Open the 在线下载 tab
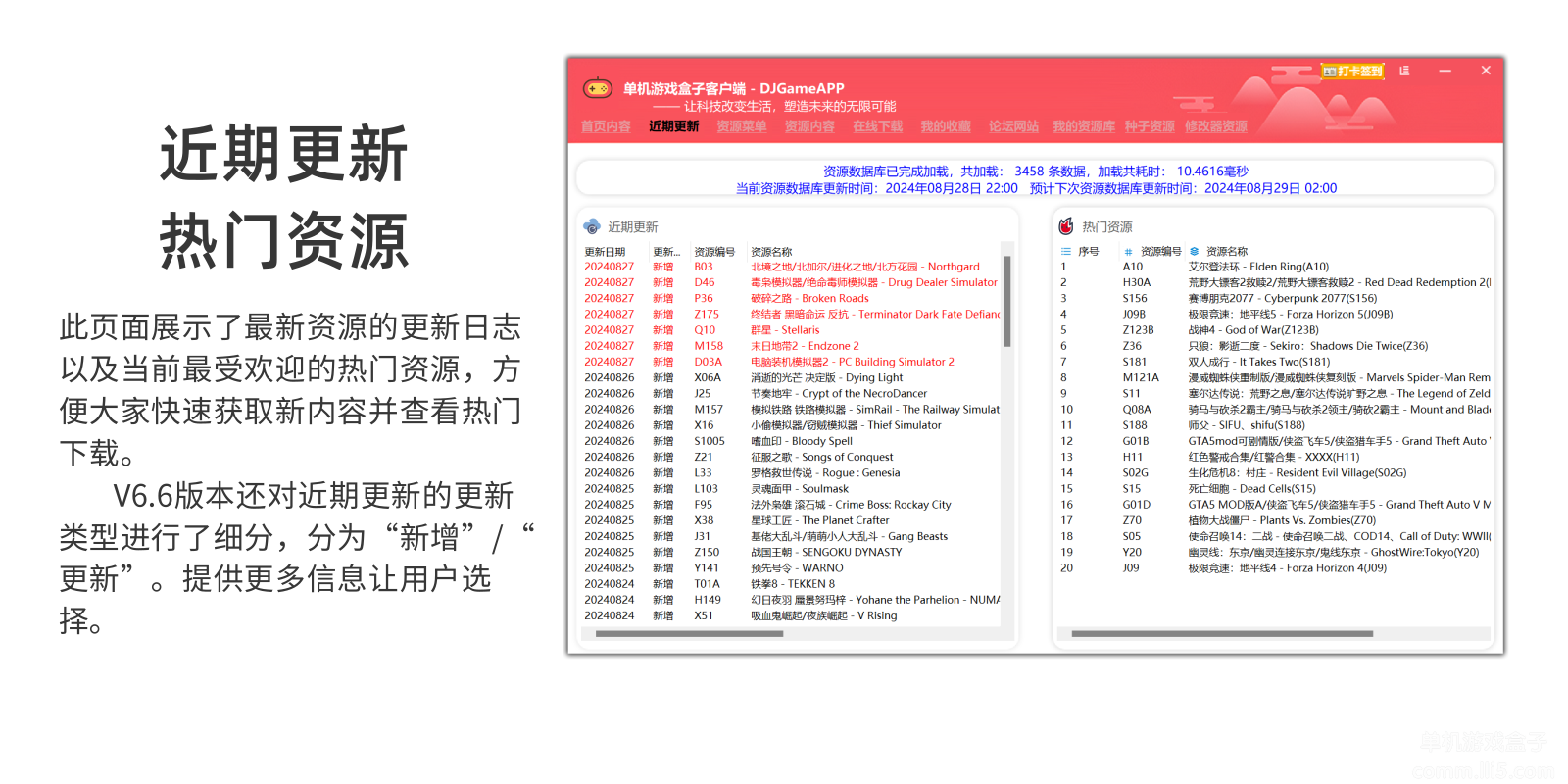Image resolution: width=1568 pixels, height=784 pixels. coord(878,126)
